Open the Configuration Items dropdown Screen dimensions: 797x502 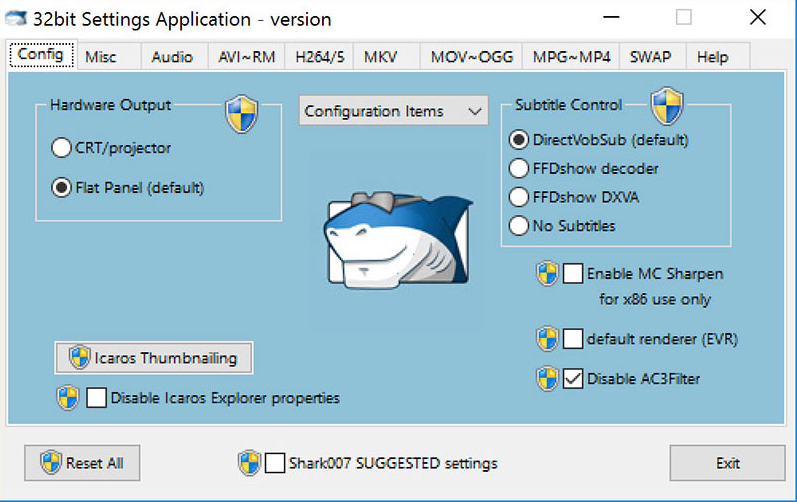click(x=393, y=111)
